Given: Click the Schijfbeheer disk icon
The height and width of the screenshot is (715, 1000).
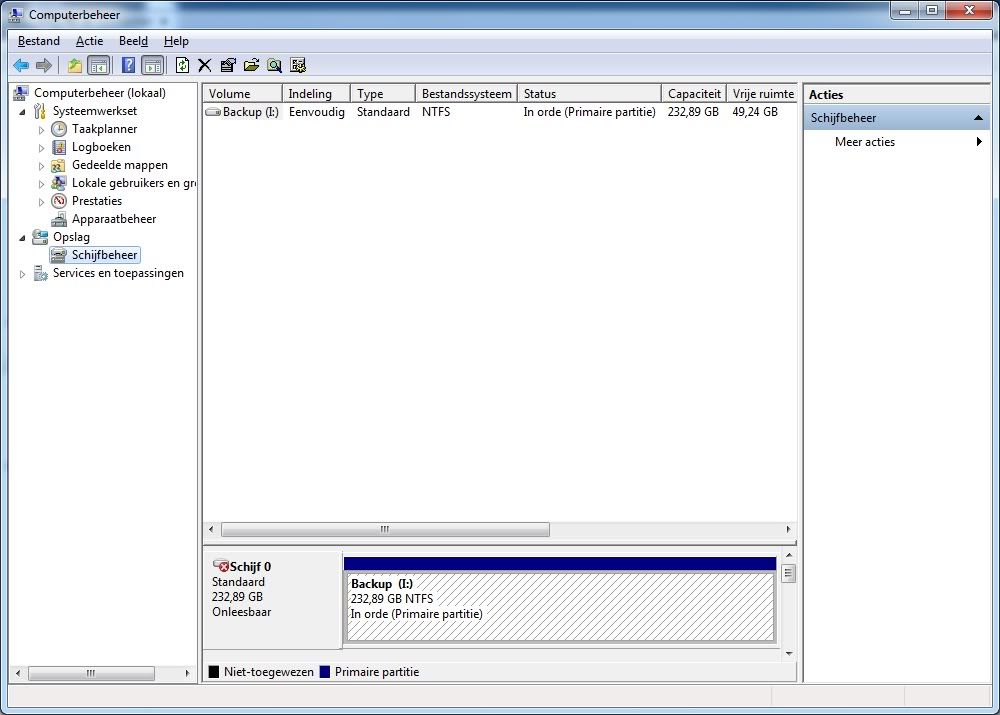Looking at the screenshot, I should point(59,255).
